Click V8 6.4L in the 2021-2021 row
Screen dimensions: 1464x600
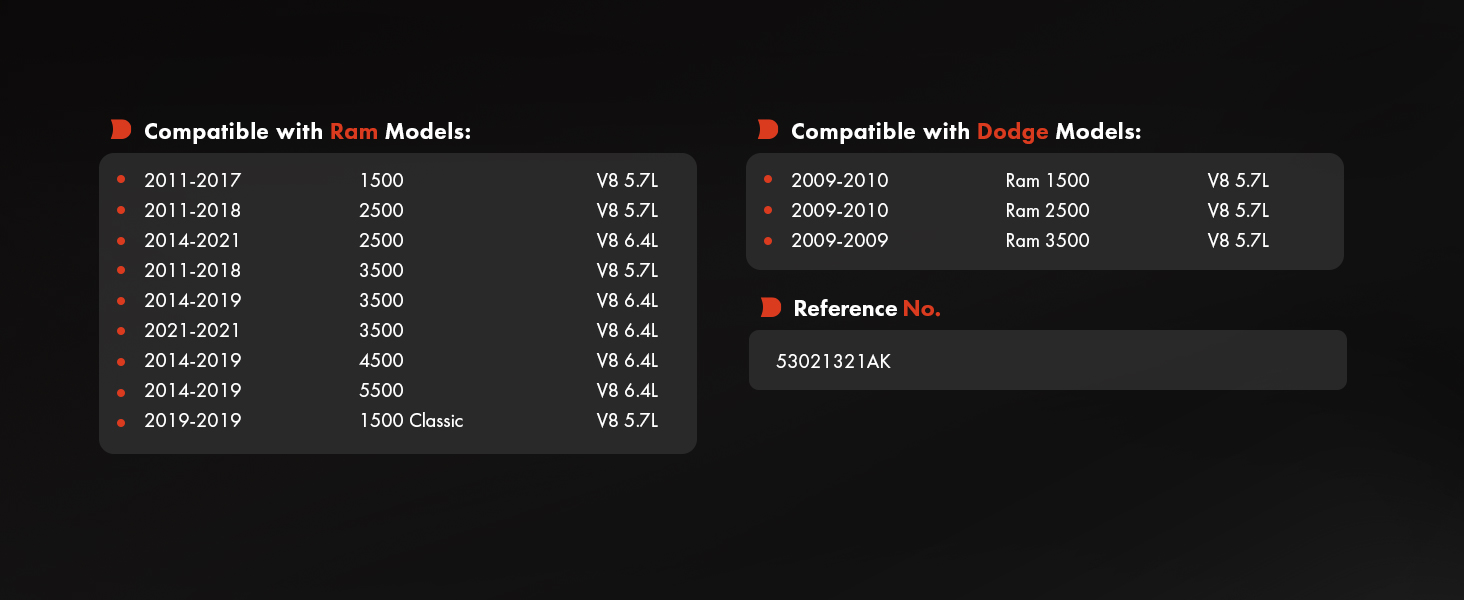627,331
